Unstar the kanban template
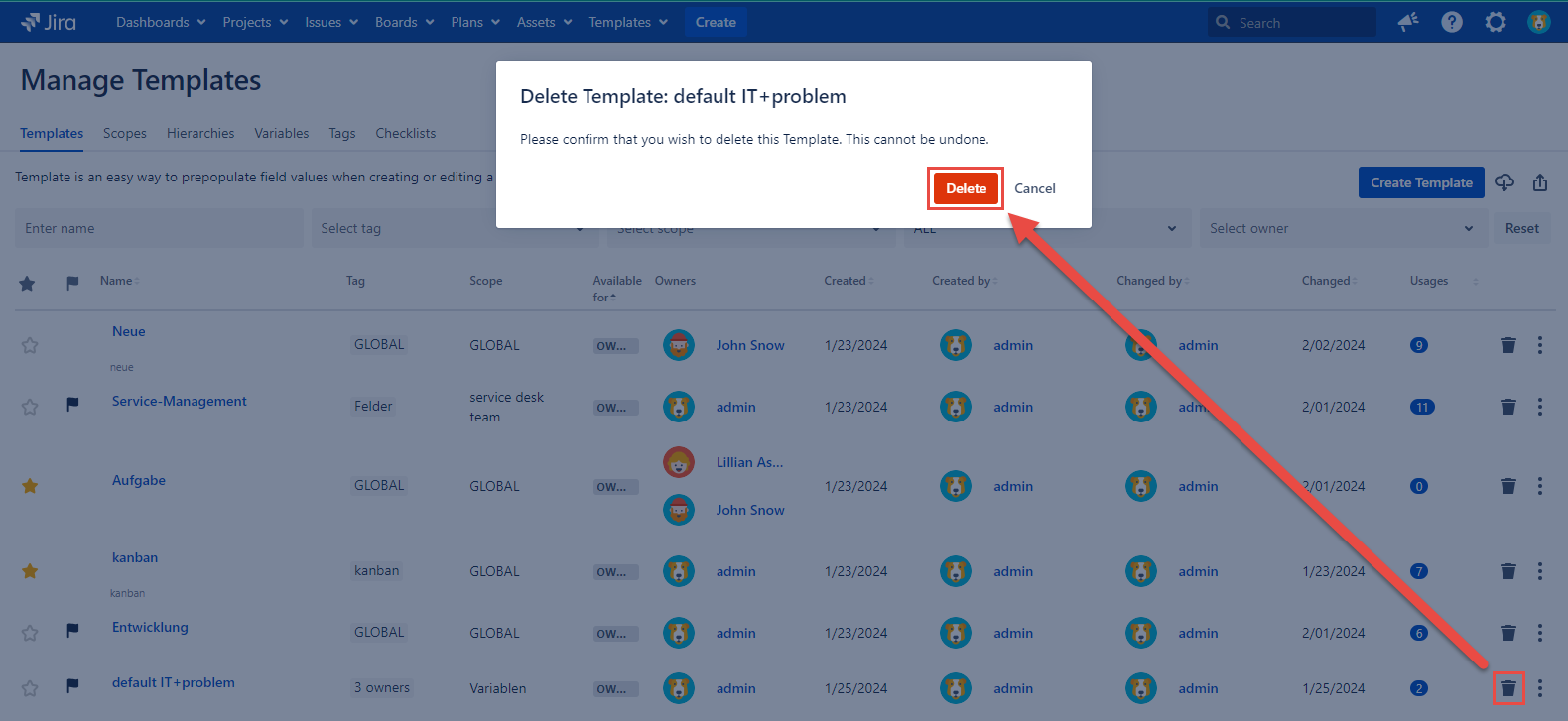Screen dimensions: 1568x721 30,571
